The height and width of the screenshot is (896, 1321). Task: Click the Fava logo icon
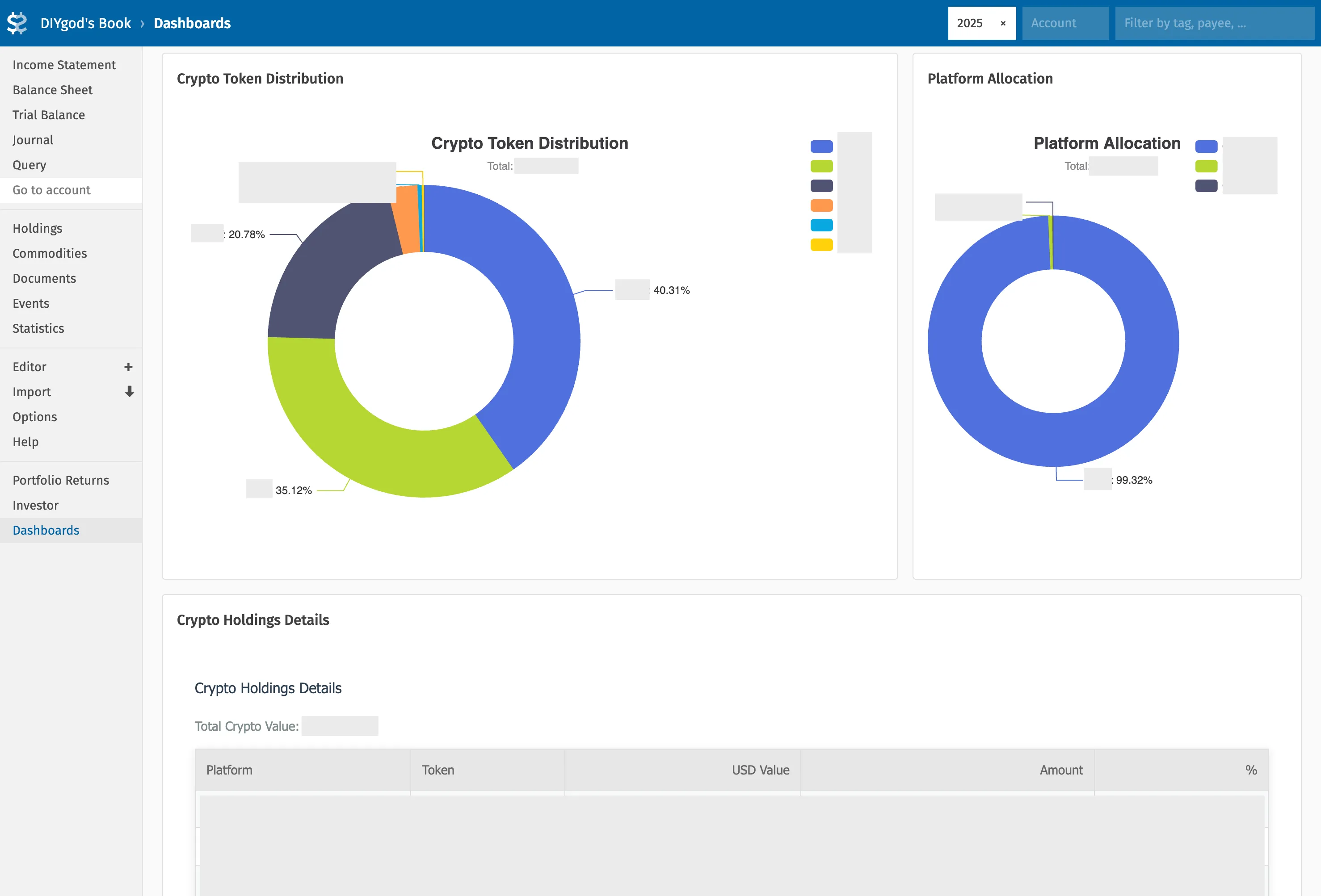17,23
